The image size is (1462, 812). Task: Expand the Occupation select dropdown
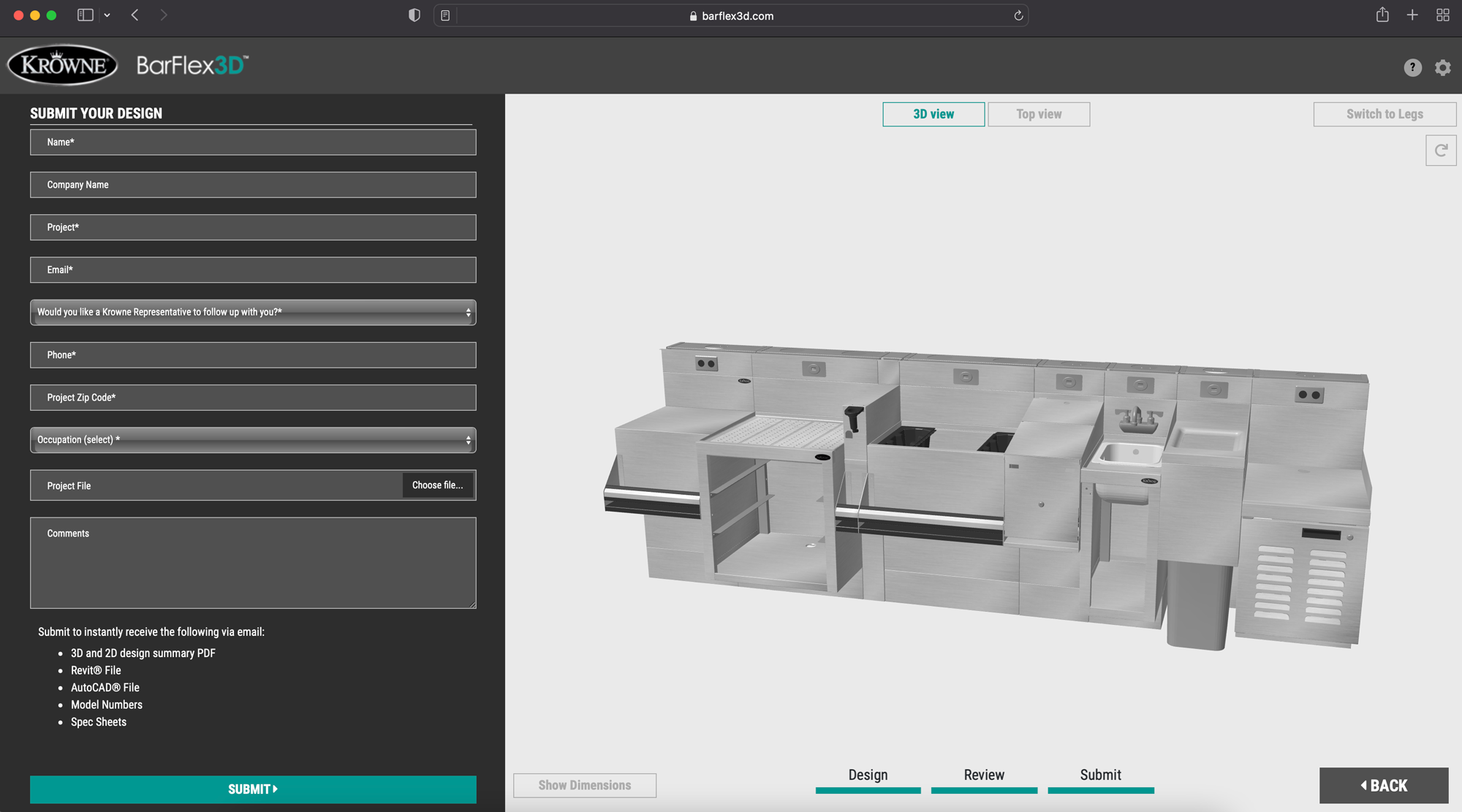pyautogui.click(x=253, y=440)
